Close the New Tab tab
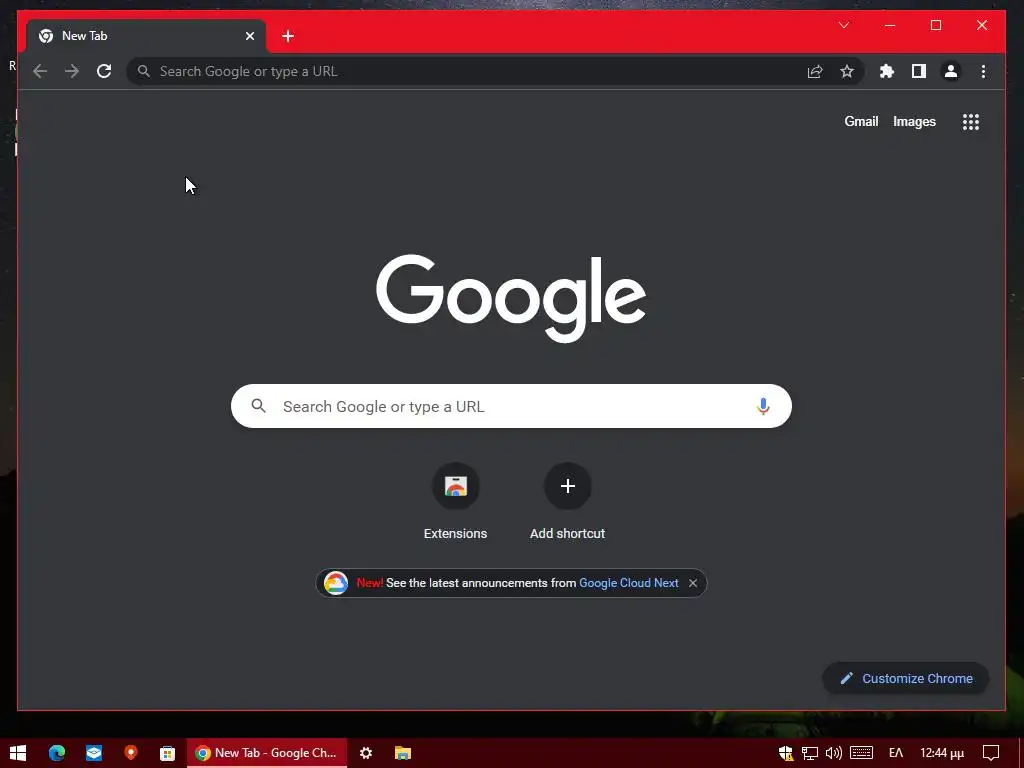 point(249,36)
